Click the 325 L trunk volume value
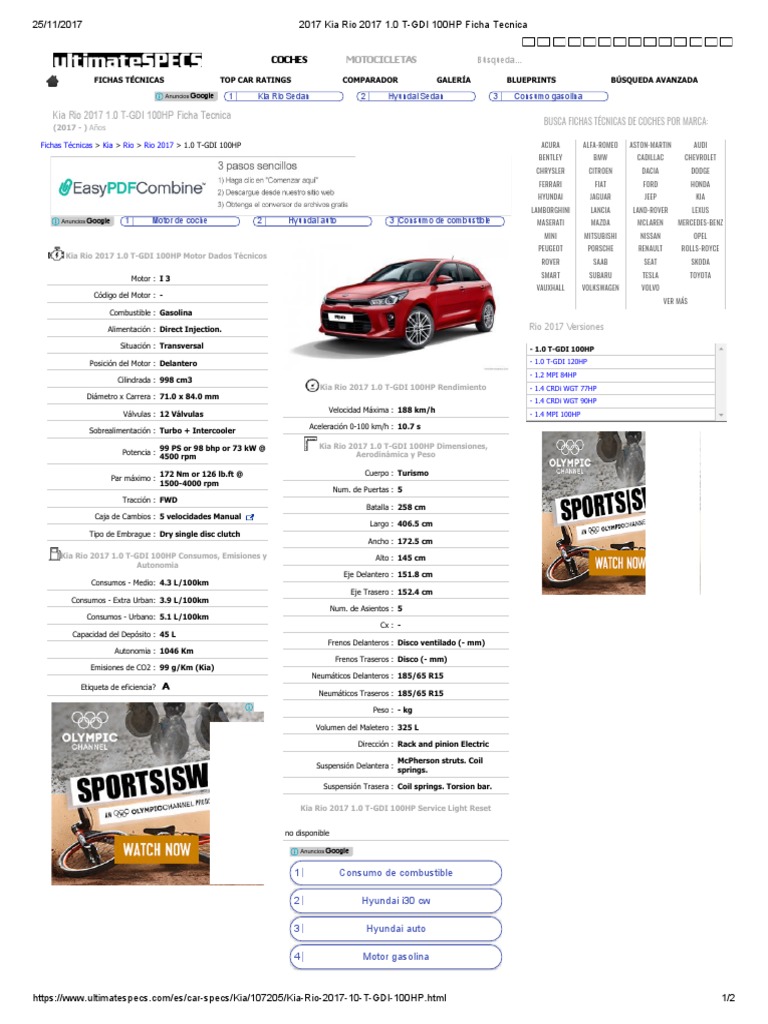Viewport: 768px width, 1024px height. 408,728
